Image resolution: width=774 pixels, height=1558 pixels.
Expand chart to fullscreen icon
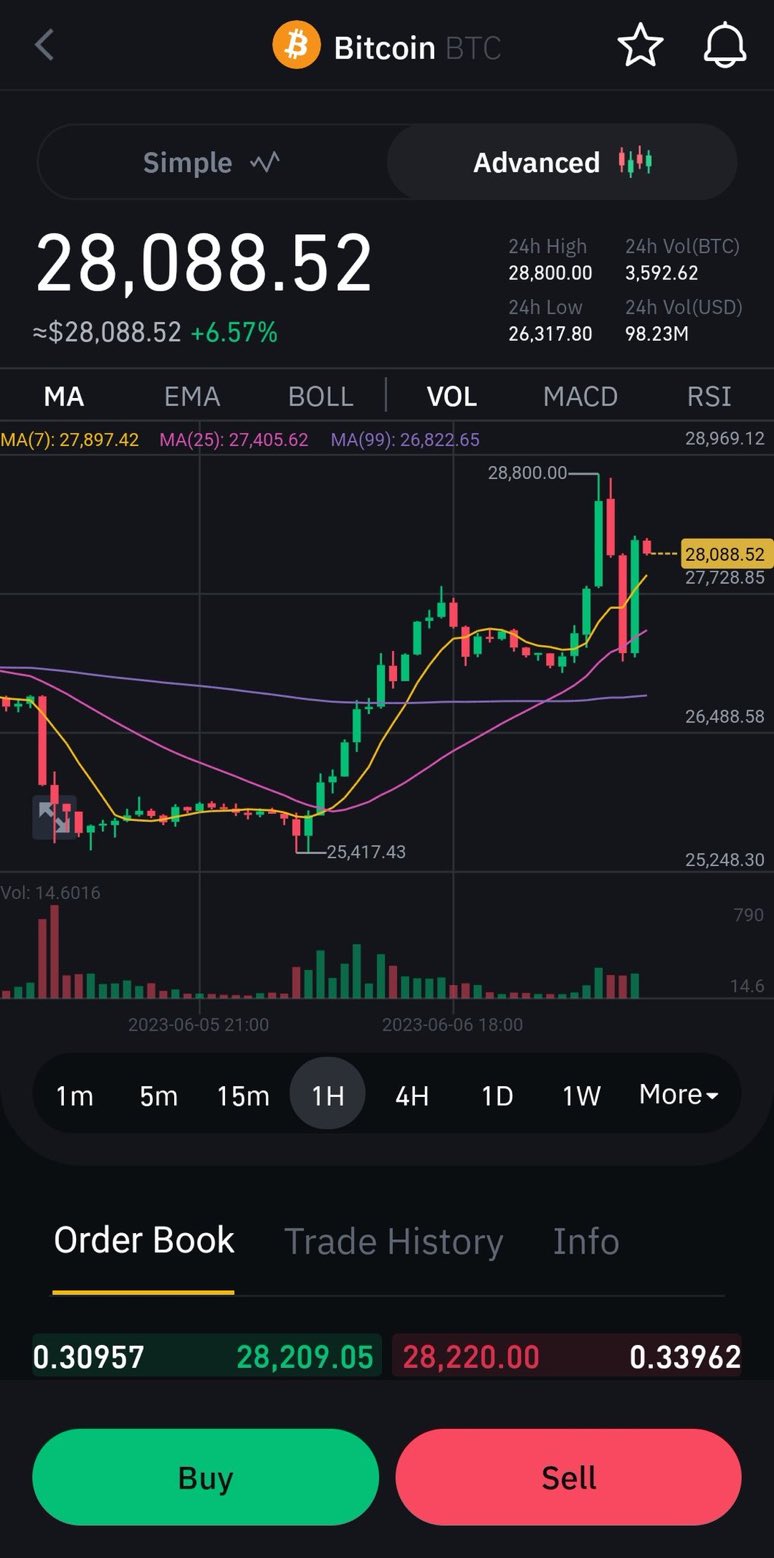tap(54, 817)
